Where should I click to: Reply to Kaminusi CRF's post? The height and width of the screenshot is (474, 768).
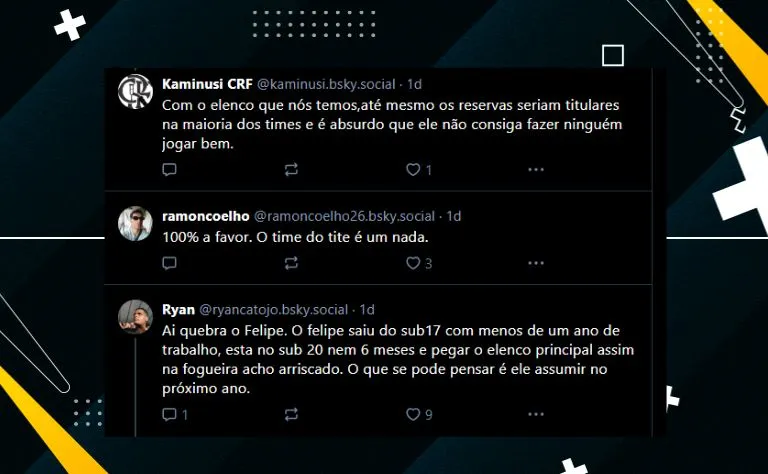pyautogui.click(x=169, y=169)
